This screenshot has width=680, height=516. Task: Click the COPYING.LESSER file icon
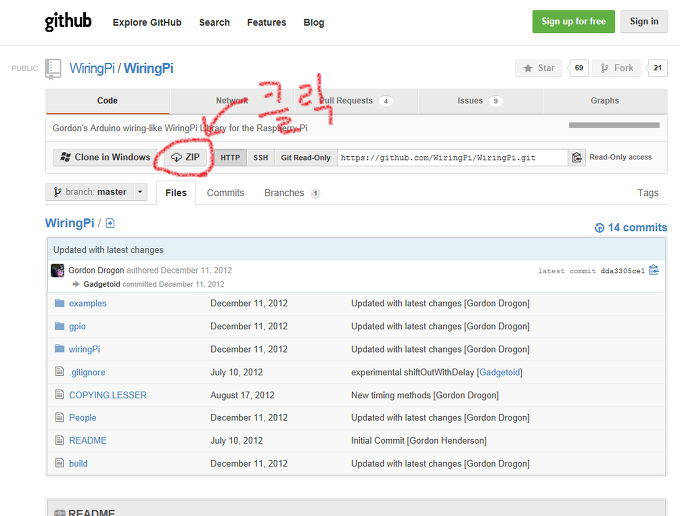(59, 394)
